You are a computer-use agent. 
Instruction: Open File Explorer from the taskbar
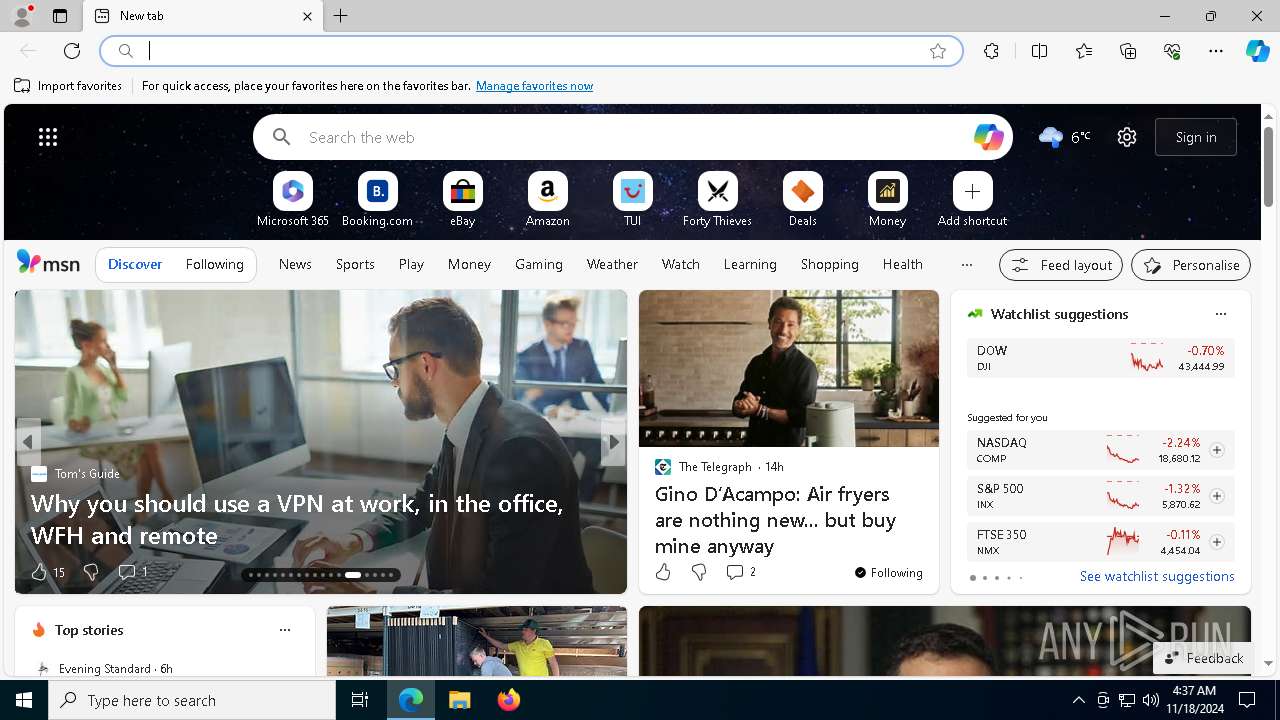[459, 700]
